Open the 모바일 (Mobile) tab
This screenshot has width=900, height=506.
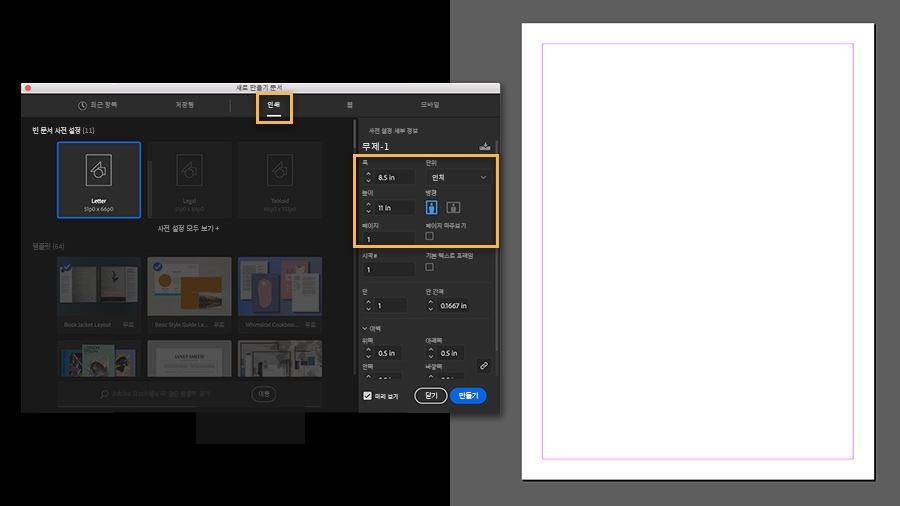pyautogui.click(x=430, y=105)
